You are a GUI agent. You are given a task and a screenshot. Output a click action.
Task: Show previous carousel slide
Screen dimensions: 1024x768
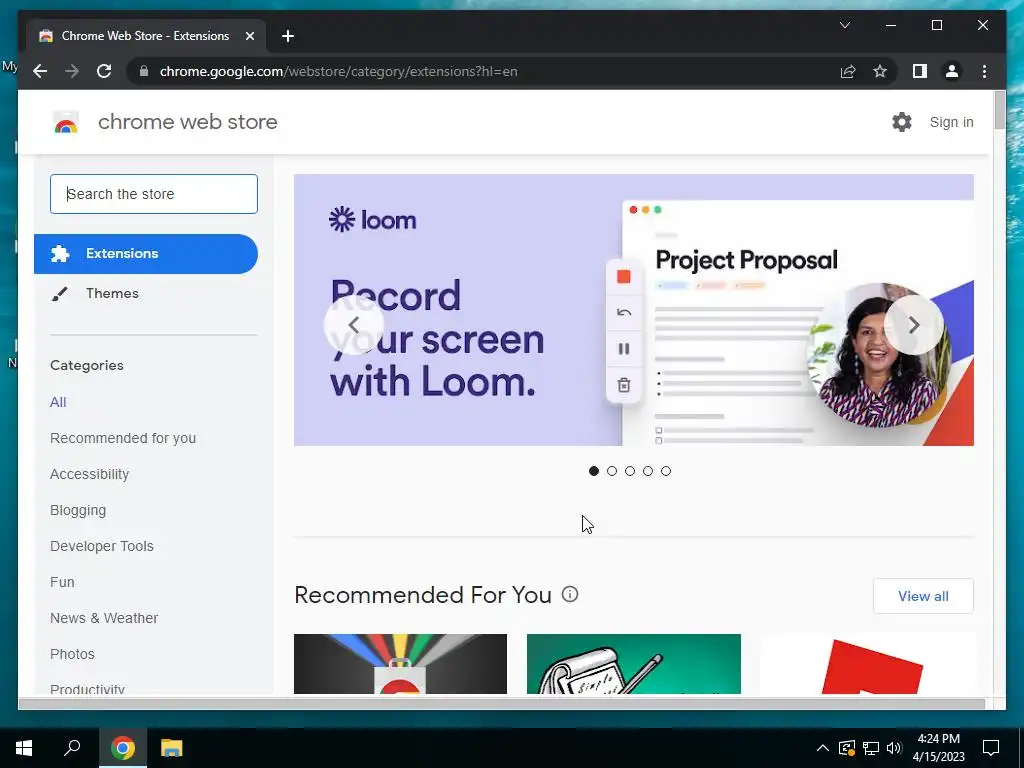pos(354,325)
